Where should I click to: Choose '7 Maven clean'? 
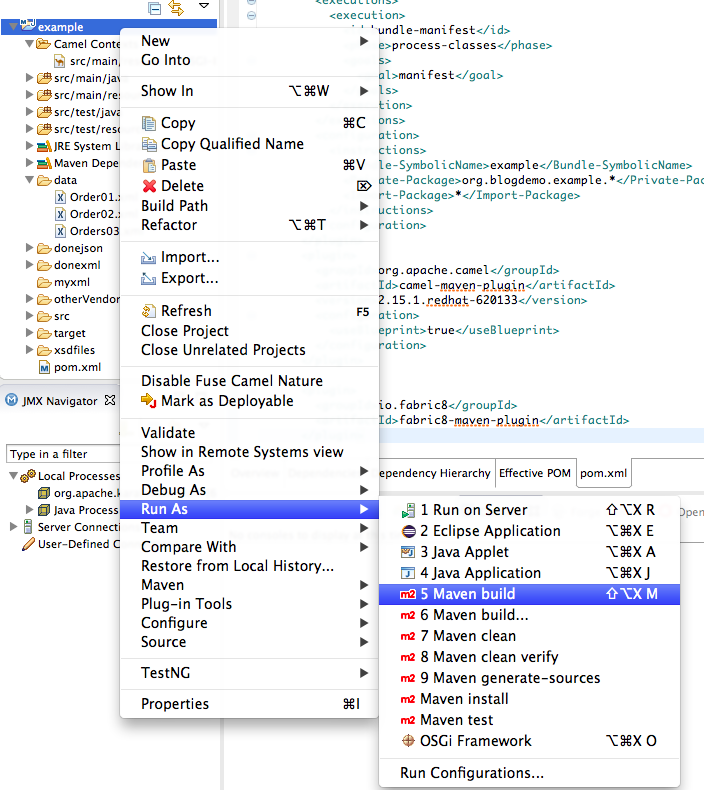529,636
